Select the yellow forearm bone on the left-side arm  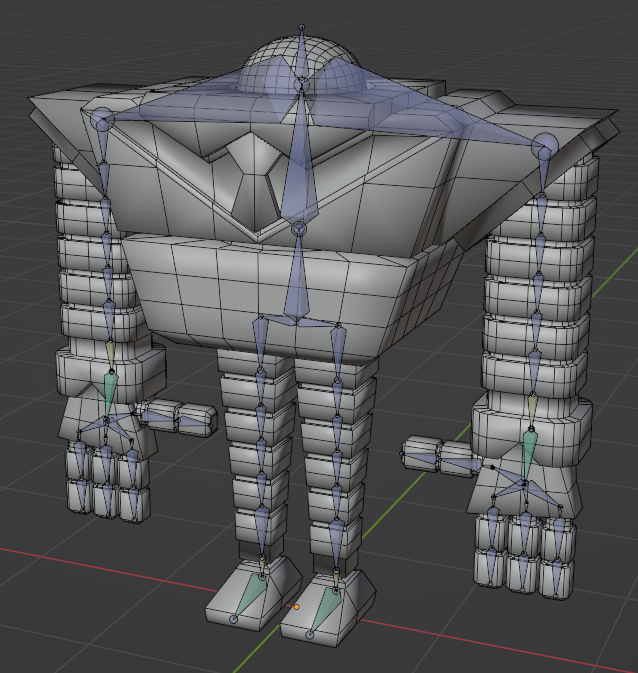point(110,355)
